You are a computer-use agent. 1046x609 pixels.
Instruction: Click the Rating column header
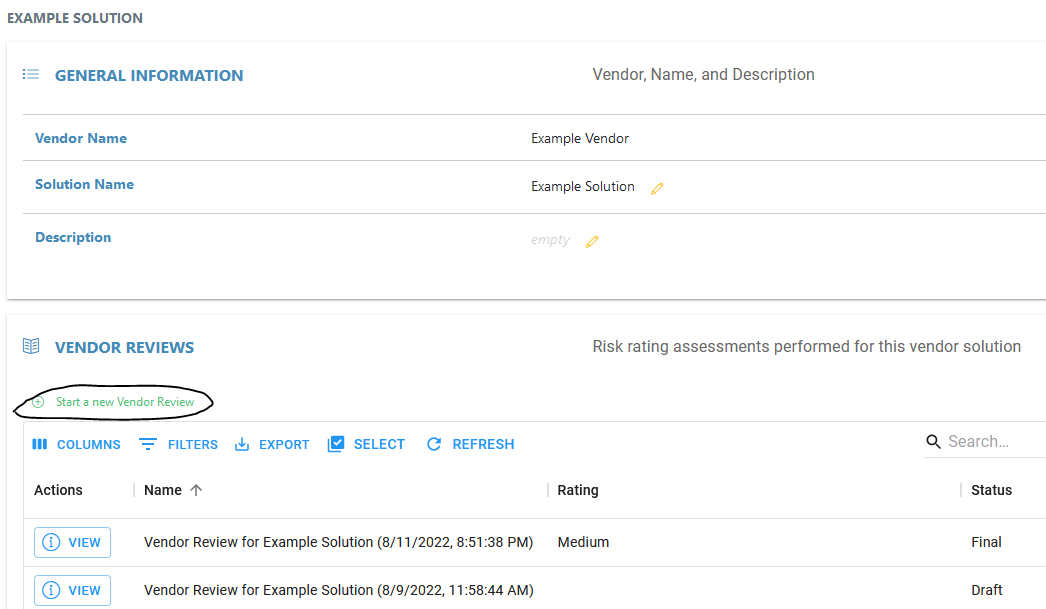point(578,490)
